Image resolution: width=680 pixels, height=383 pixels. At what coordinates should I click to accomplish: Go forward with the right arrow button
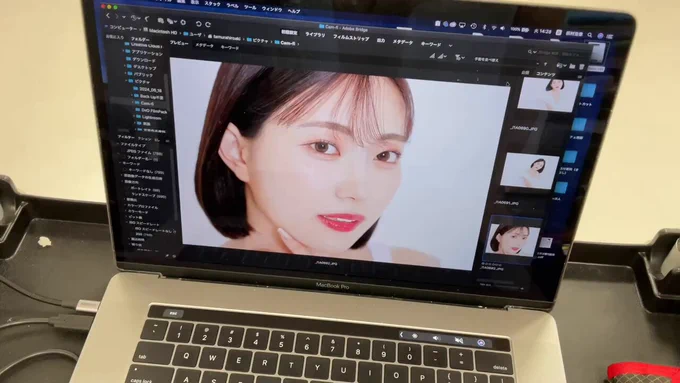pos(117,17)
